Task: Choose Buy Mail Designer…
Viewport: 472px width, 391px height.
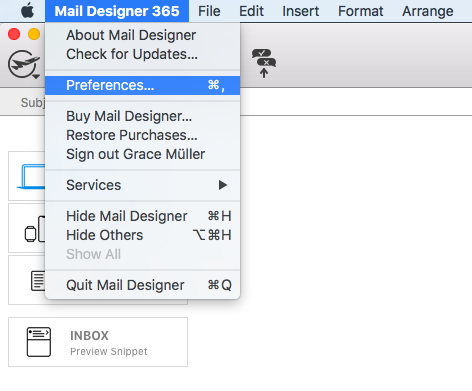Action: point(143,116)
